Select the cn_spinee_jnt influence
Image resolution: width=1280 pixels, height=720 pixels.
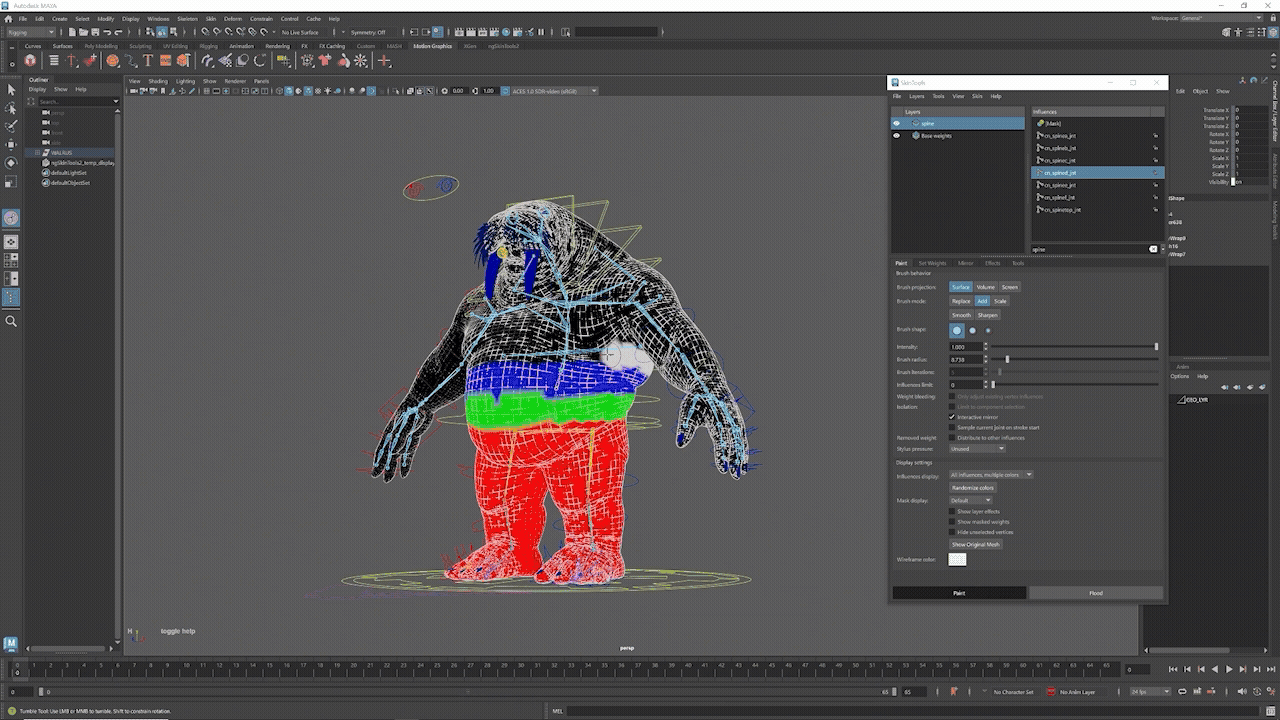click(1060, 185)
